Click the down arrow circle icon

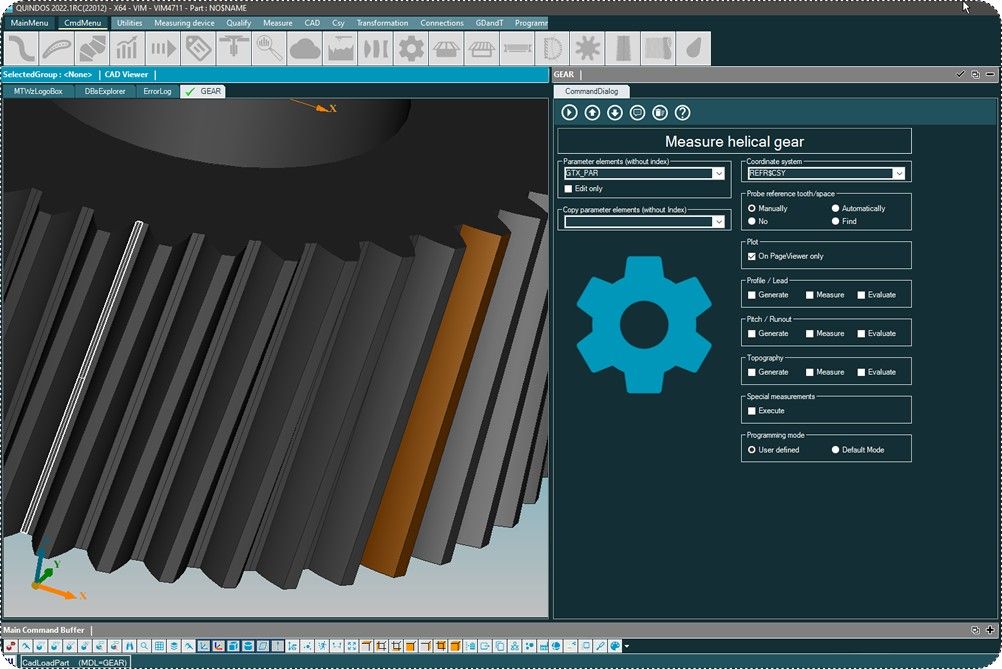pyautogui.click(x=615, y=113)
